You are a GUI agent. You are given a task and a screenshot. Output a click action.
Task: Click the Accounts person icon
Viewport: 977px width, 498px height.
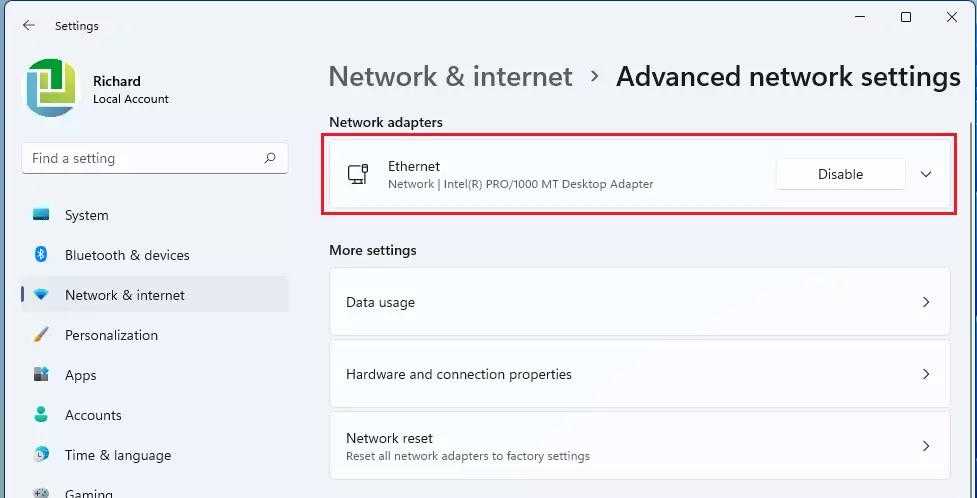(41, 415)
